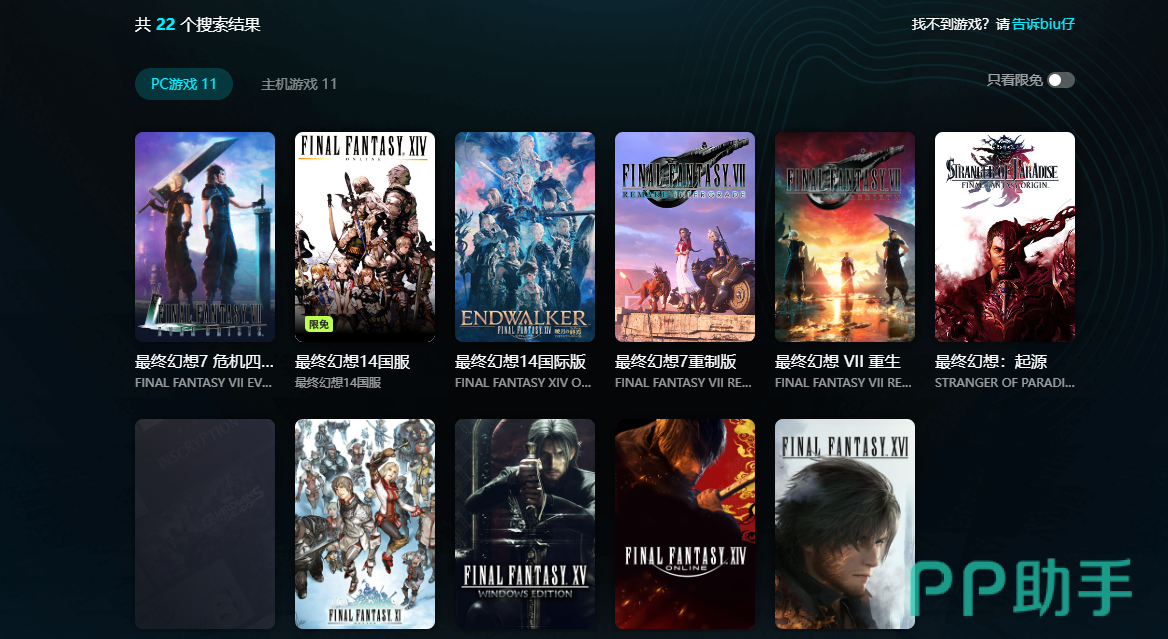Open the Final Fantasy XI cover
This screenshot has width=1168, height=639.
click(365, 524)
